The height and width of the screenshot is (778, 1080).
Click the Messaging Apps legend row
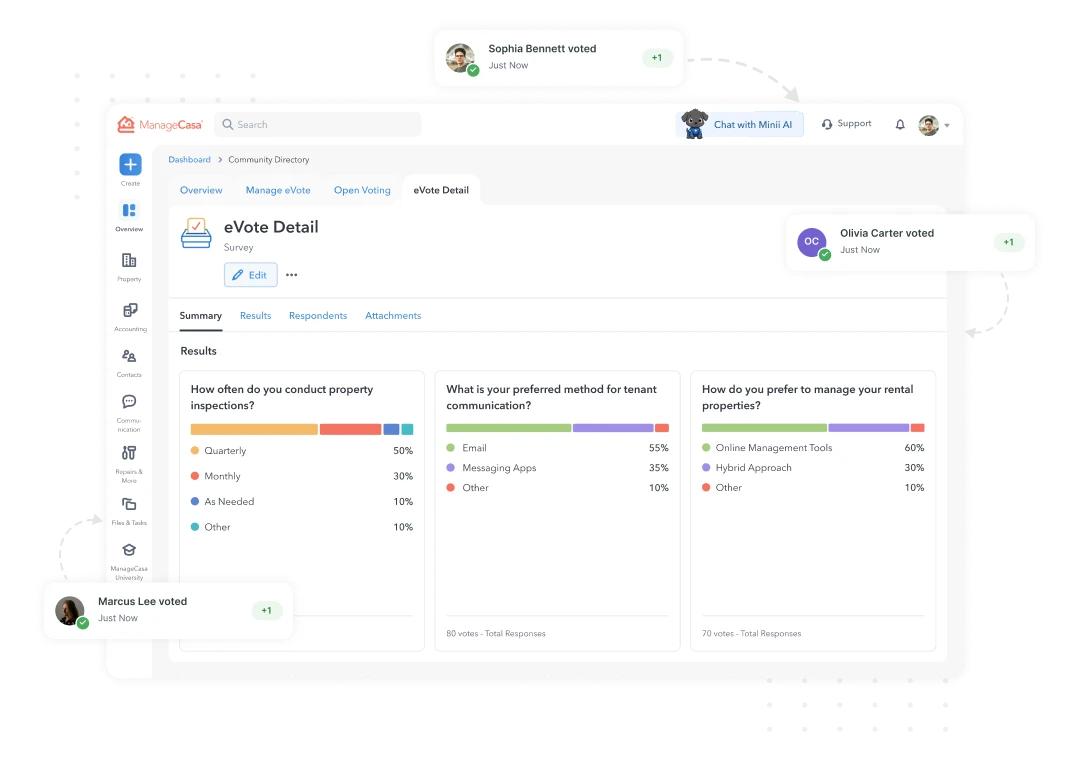coord(557,468)
